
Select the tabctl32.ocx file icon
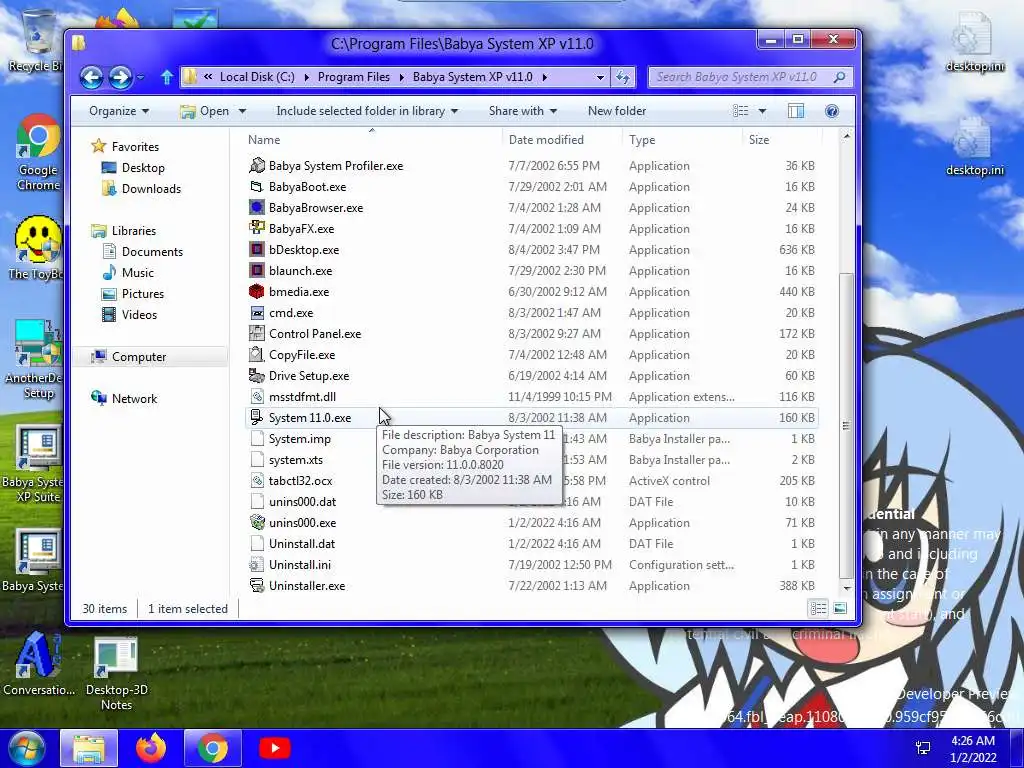tap(257, 481)
